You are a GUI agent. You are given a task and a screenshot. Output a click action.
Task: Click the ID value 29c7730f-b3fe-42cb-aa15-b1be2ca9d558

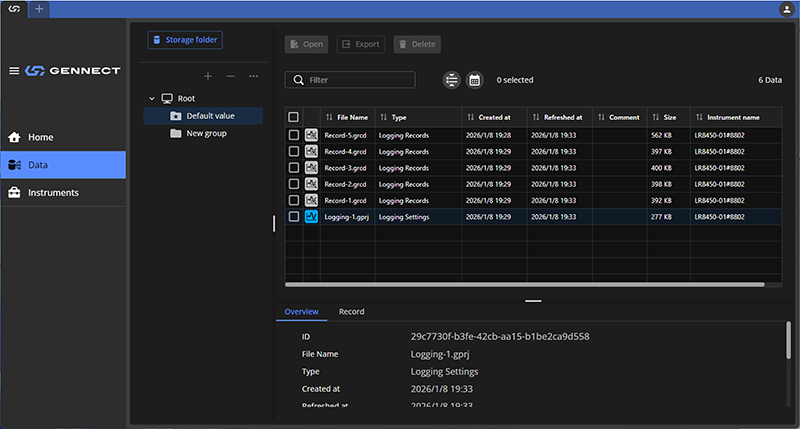[500, 337]
